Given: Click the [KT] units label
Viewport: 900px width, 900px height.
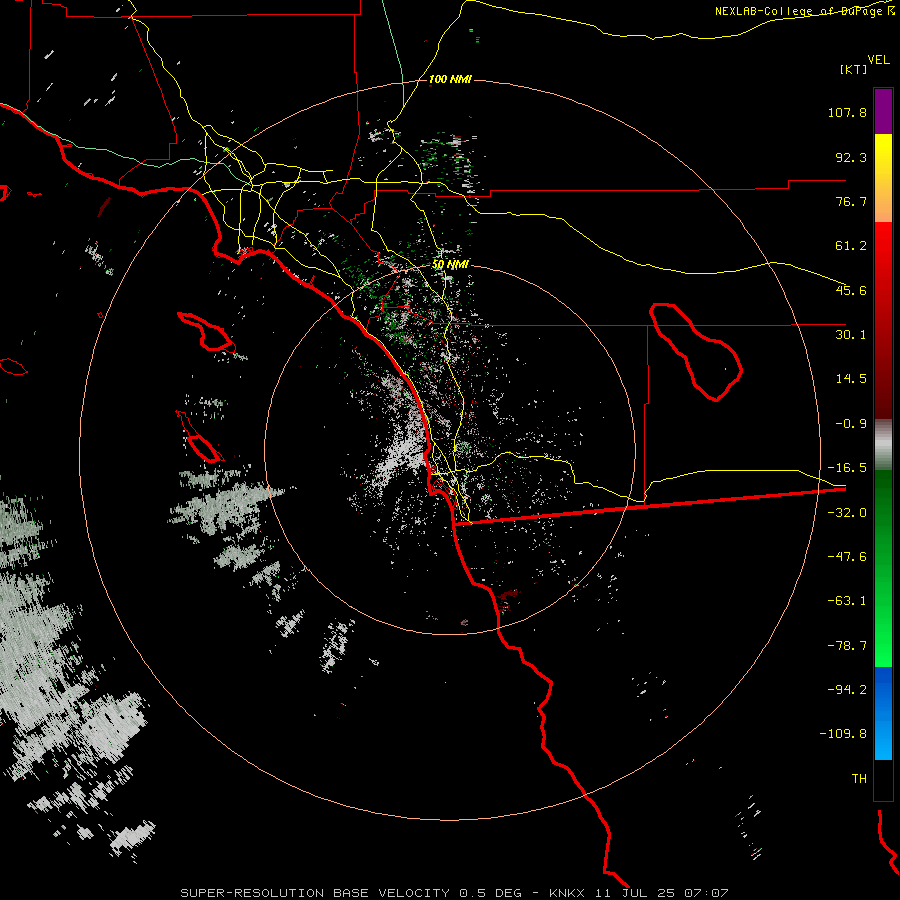Looking at the screenshot, I should (854, 69).
